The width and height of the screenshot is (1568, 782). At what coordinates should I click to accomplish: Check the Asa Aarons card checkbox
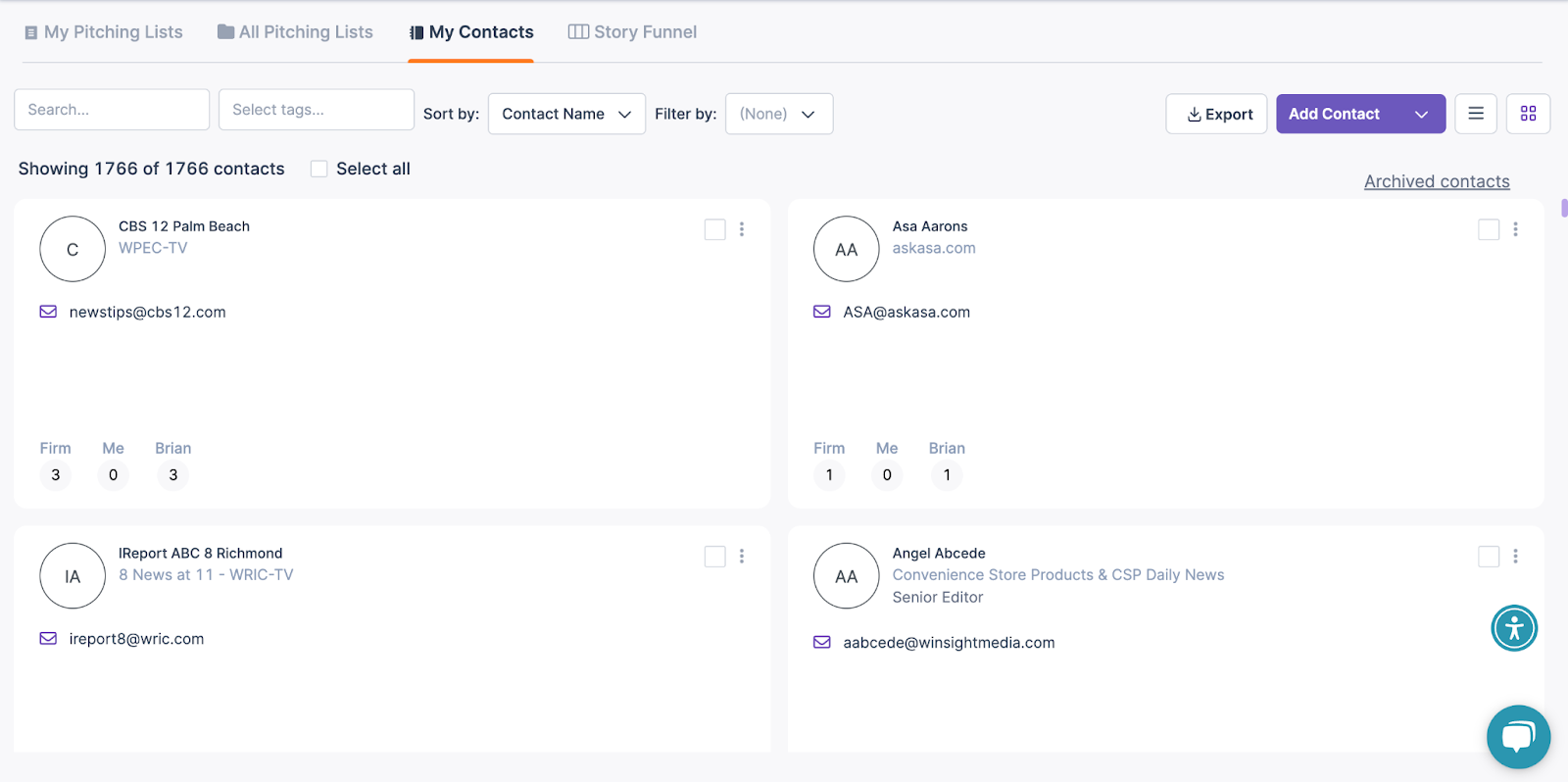[x=1489, y=229]
